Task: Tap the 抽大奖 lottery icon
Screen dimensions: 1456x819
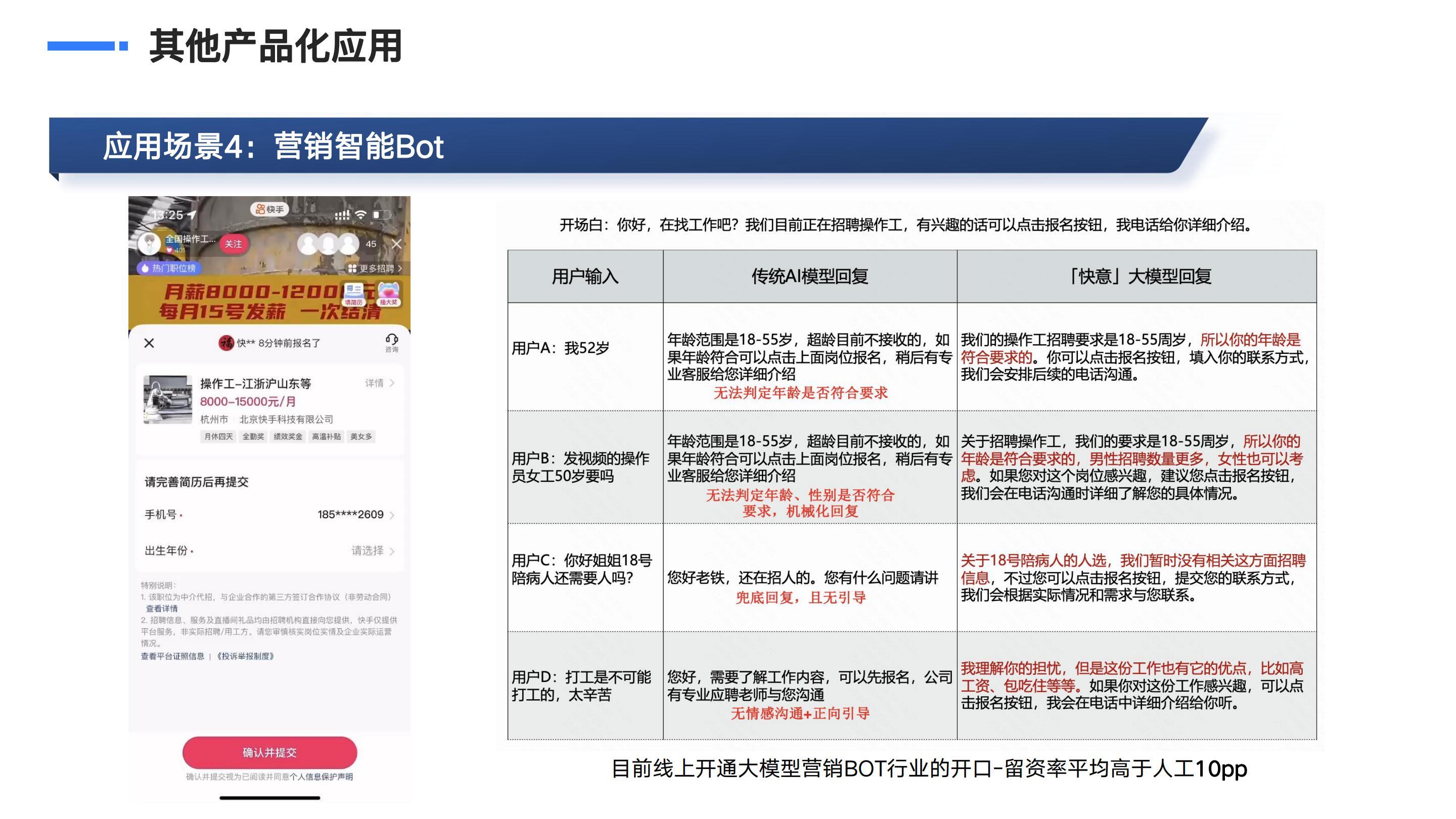Action: tap(389, 294)
